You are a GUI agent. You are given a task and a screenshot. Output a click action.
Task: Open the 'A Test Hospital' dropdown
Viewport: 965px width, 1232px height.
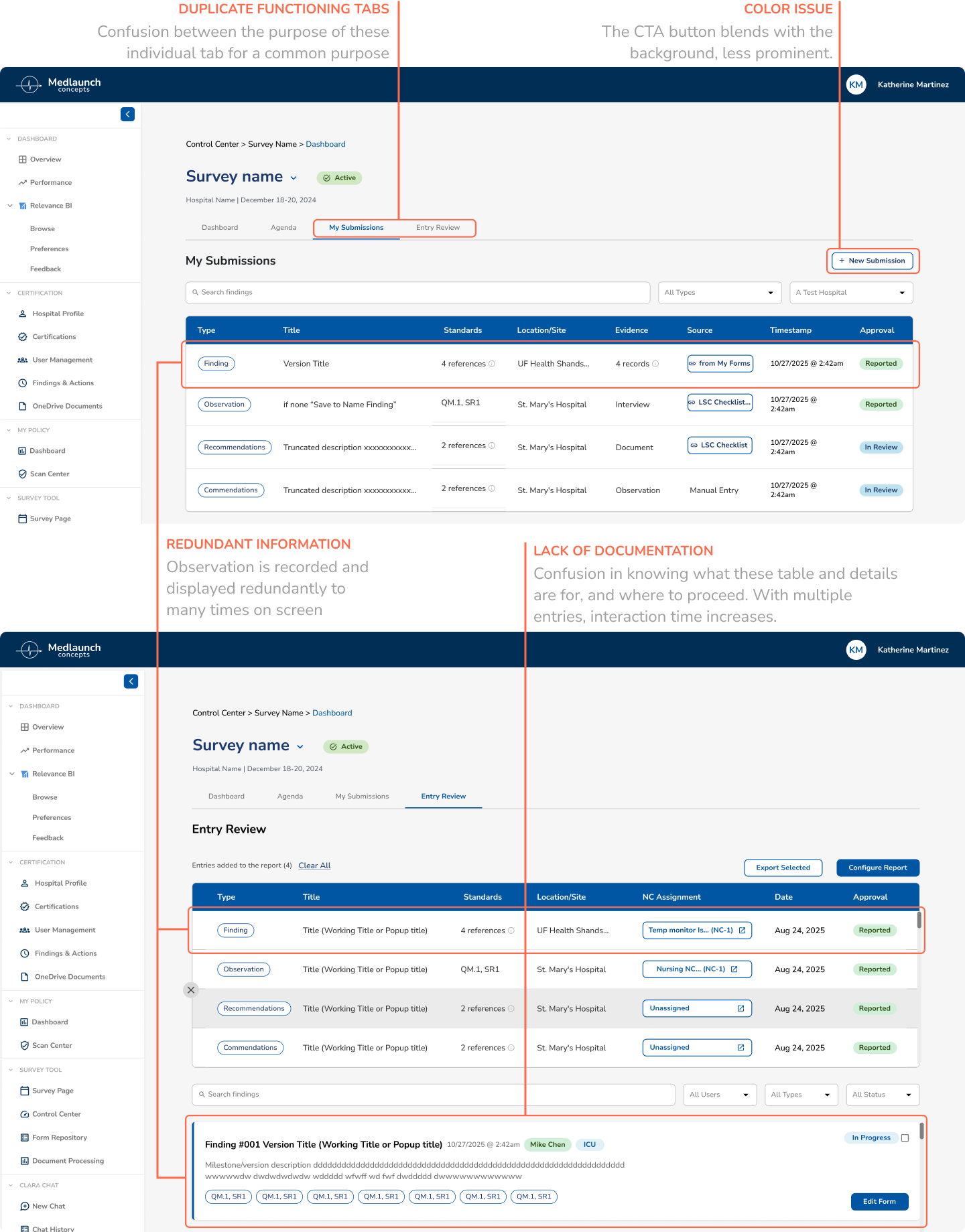pyautogui.click(x=851, y=293)
